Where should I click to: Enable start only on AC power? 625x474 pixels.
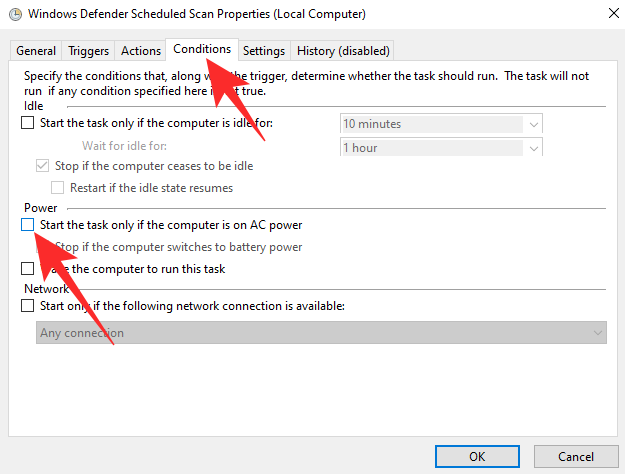click(28, 226)
